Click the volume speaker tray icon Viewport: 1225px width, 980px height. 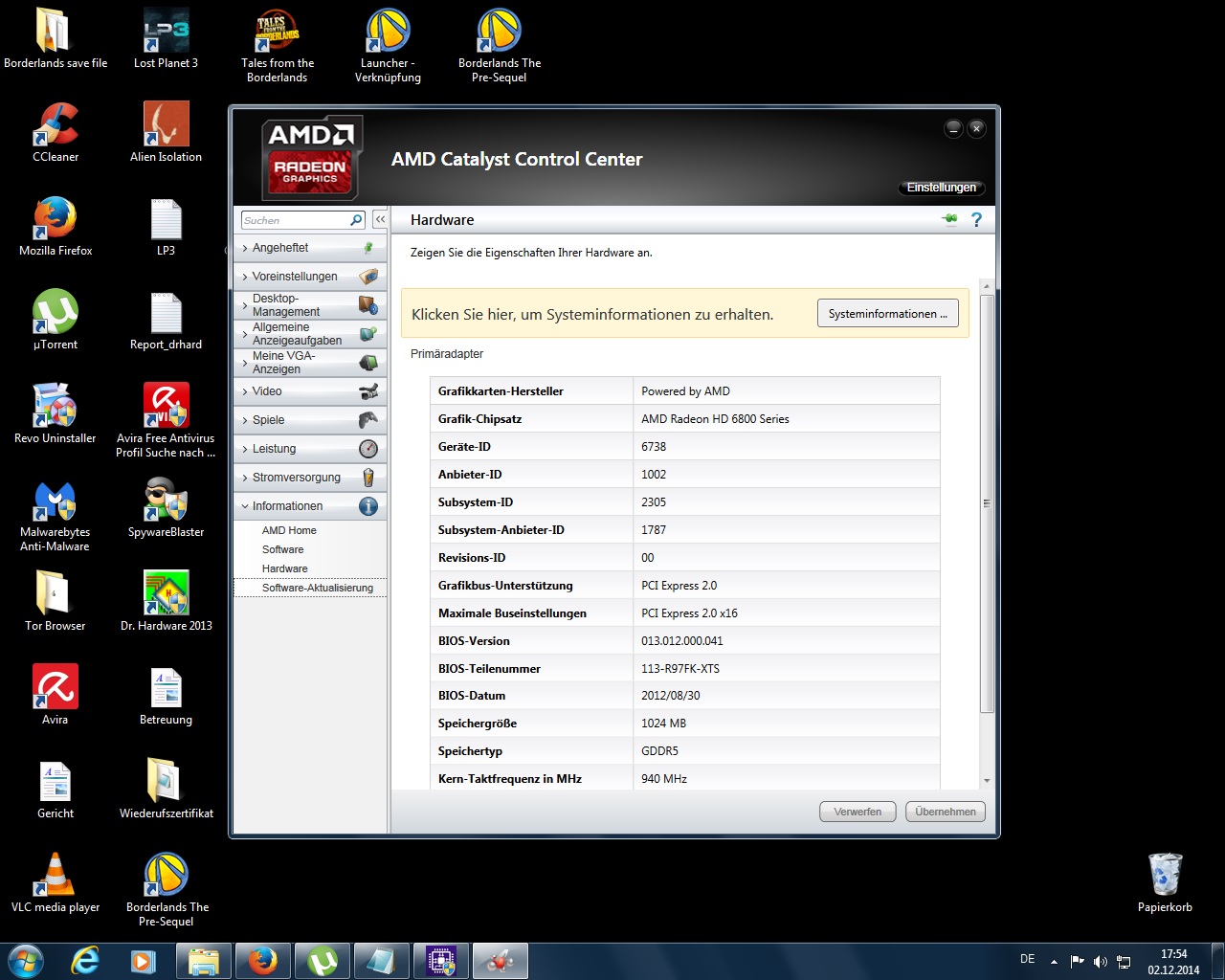1101,961
